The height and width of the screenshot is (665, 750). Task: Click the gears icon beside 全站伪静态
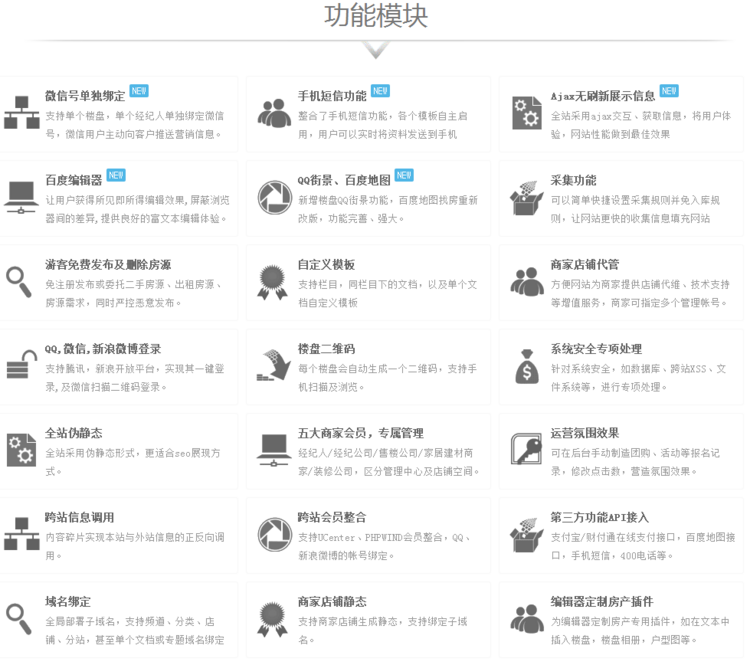[x=22, y=450]
